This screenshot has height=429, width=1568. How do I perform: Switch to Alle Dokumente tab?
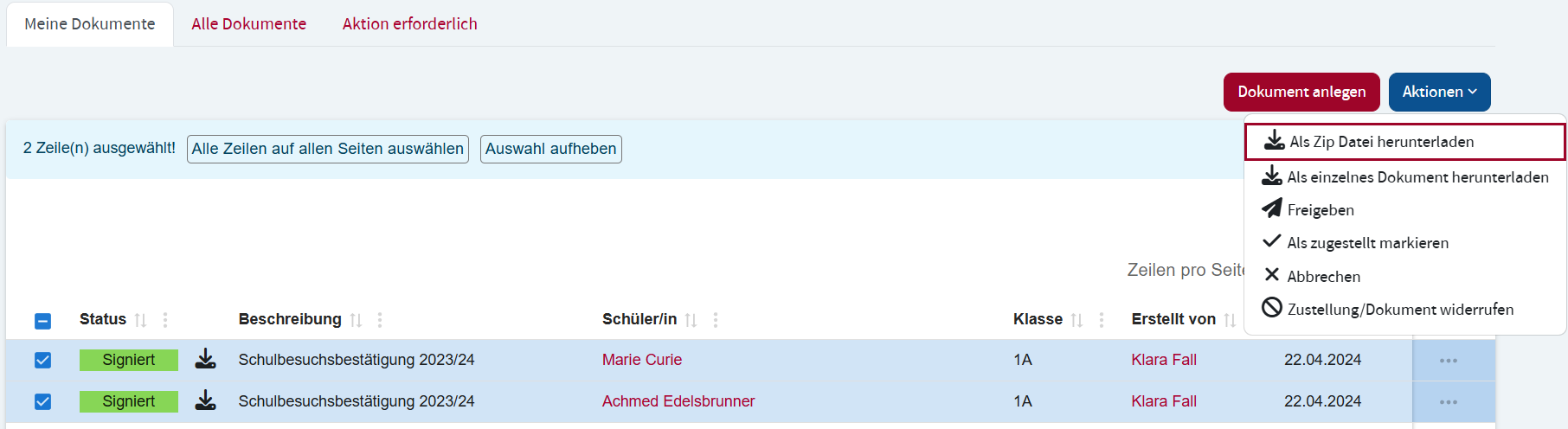coord(248,24)
